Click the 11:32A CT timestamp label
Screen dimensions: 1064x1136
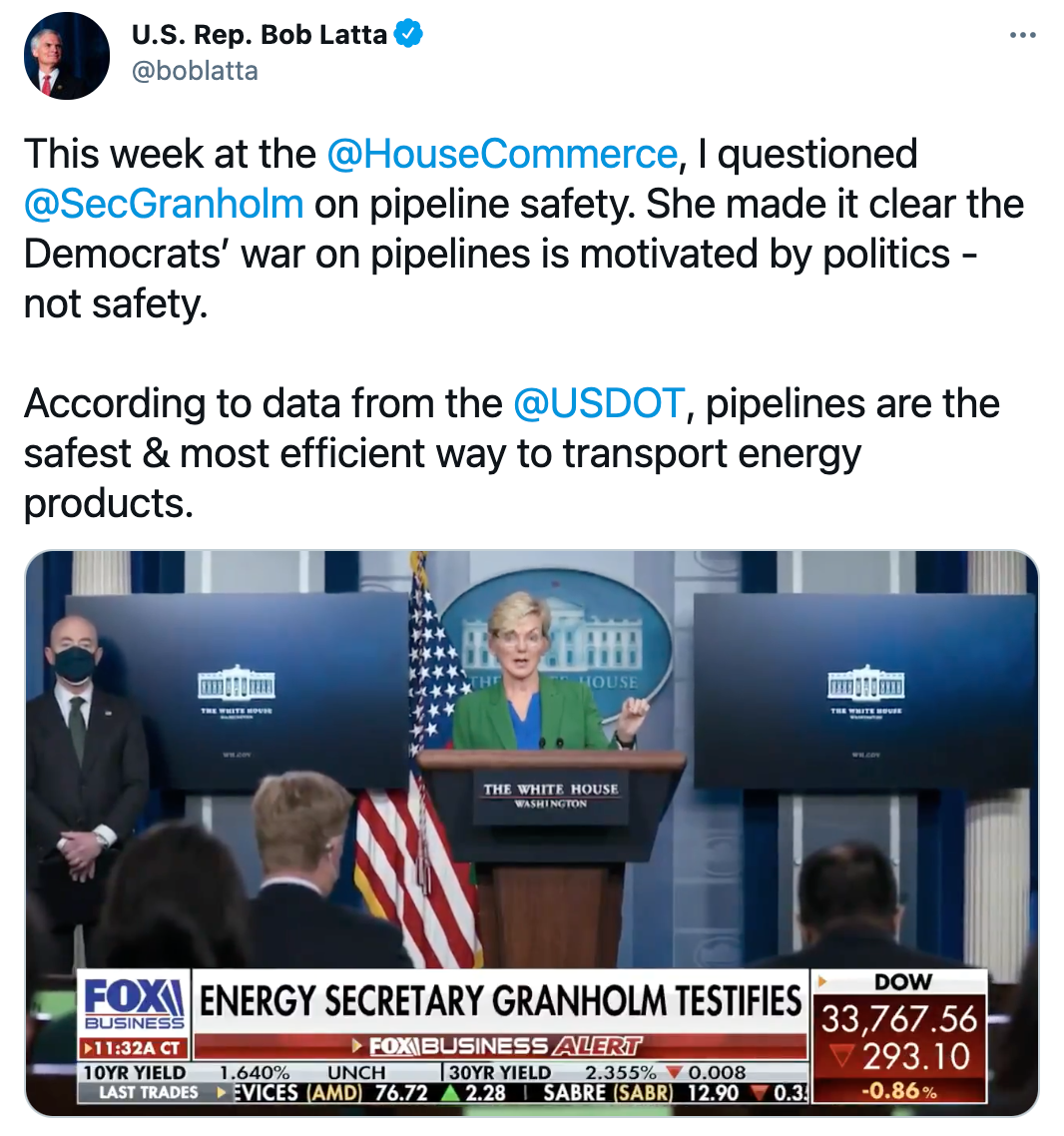pos(135,1050)
